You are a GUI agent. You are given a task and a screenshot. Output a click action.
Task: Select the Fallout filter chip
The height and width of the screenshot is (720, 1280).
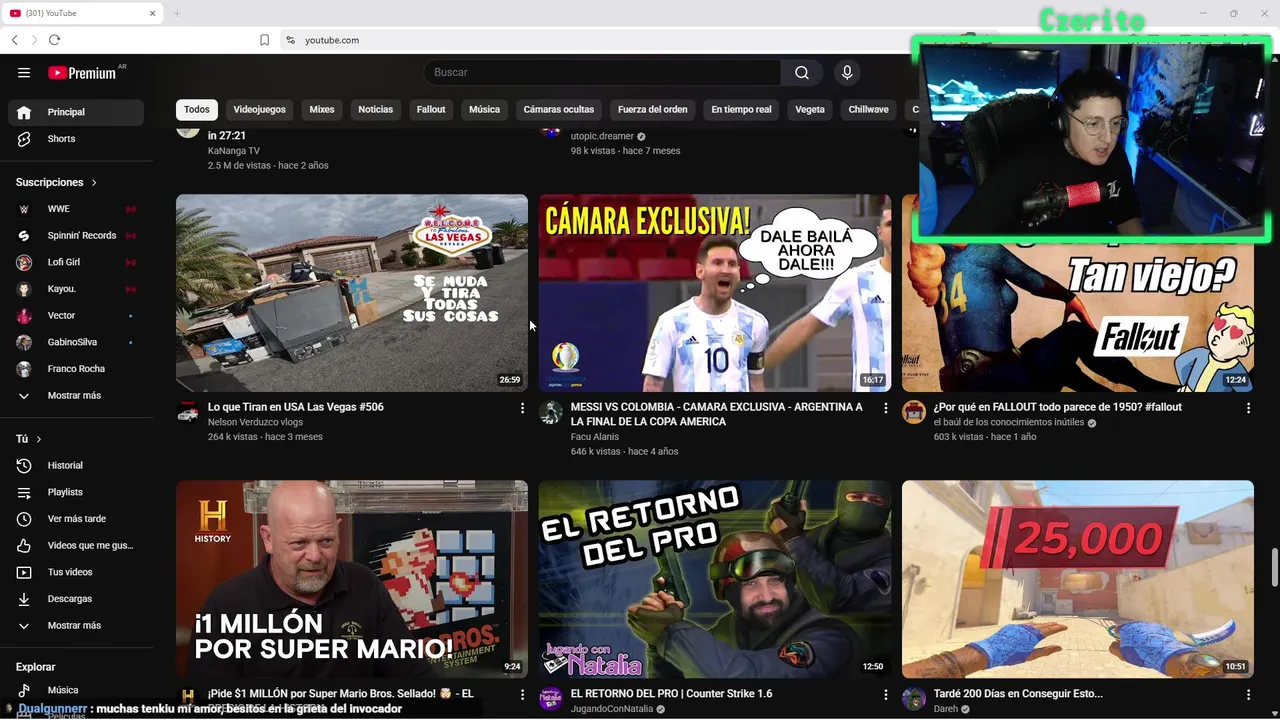pos(431,110)
